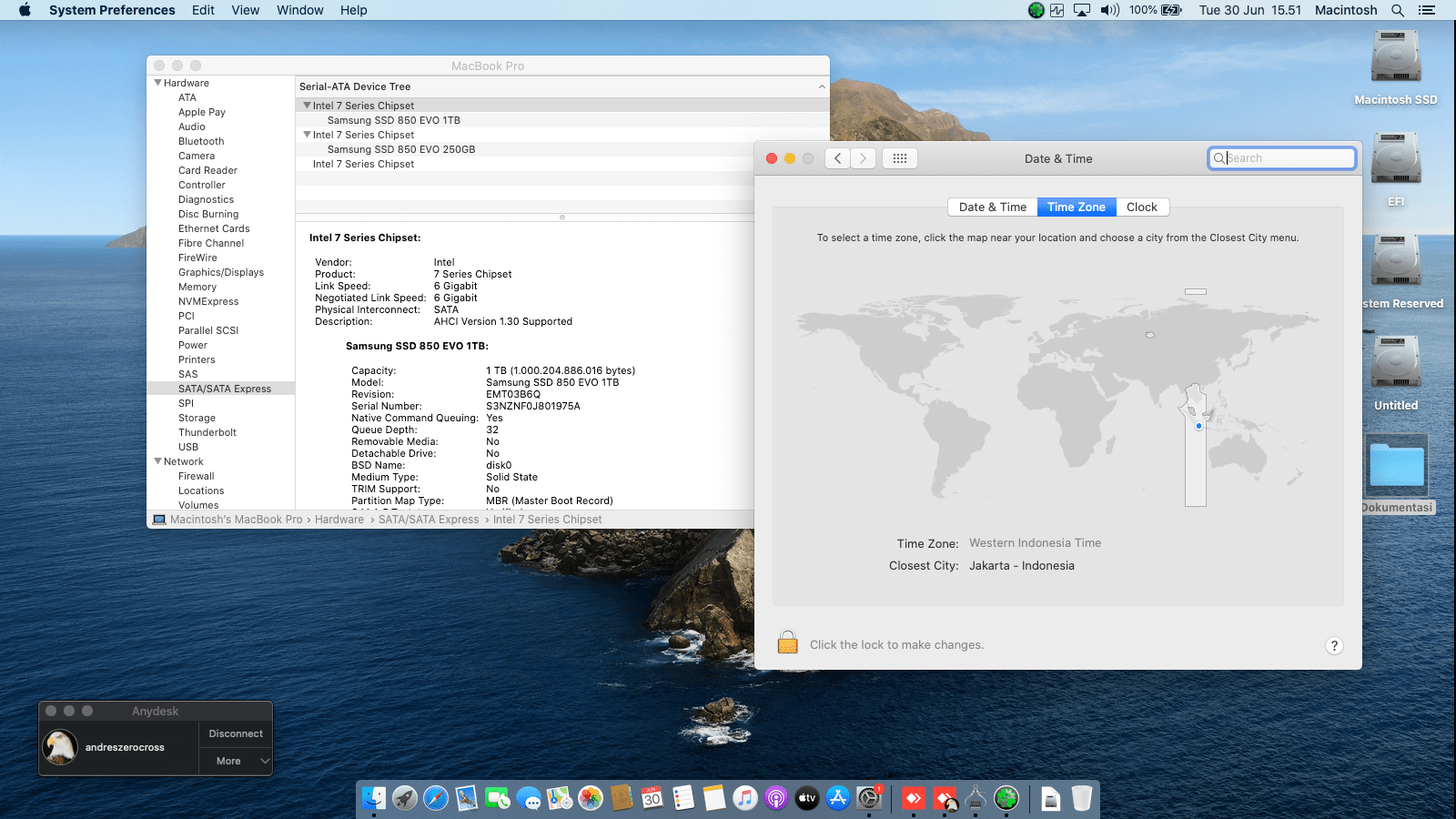
Task: Open Safari from the Dock
Action: (436, 799)
